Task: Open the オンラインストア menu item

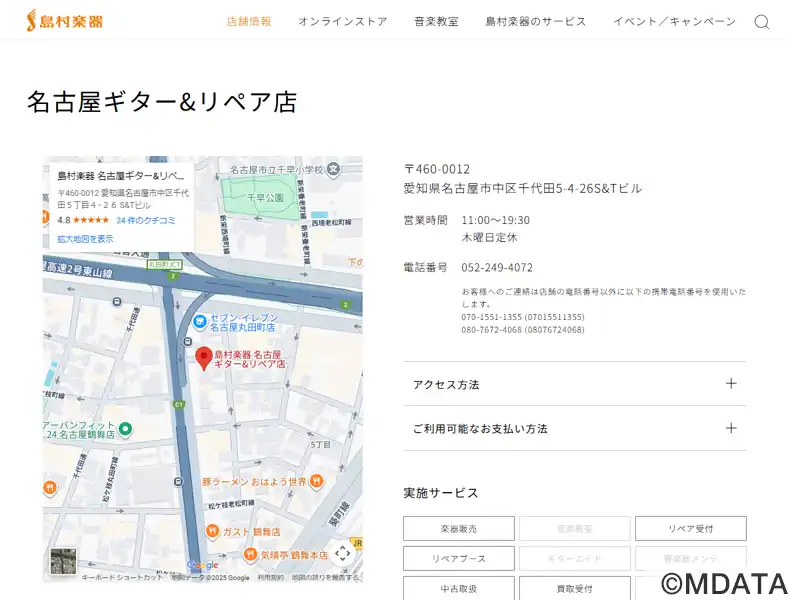Action: (342, 22)
